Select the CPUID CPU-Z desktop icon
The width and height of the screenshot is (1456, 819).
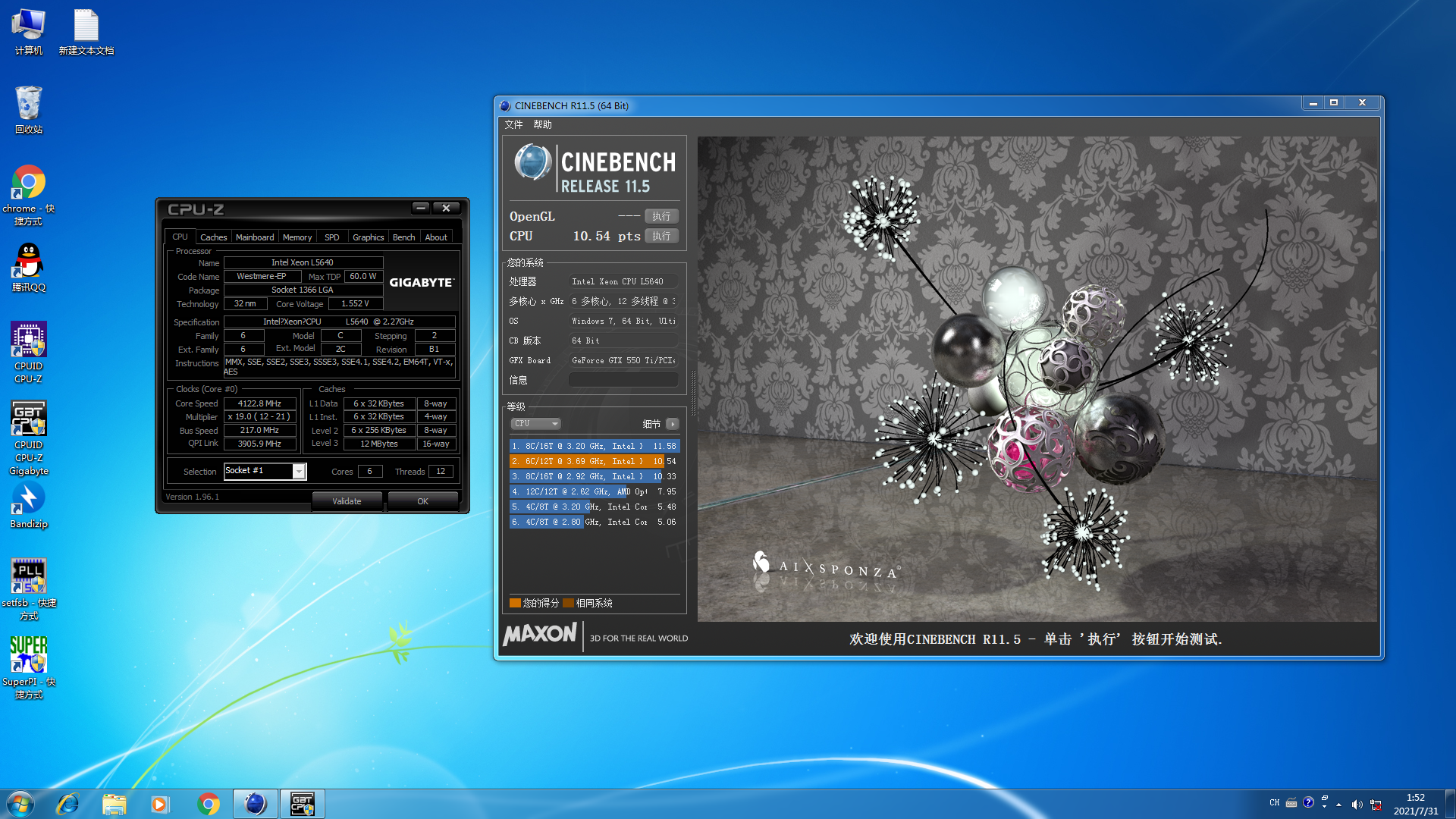pos(28,353)
